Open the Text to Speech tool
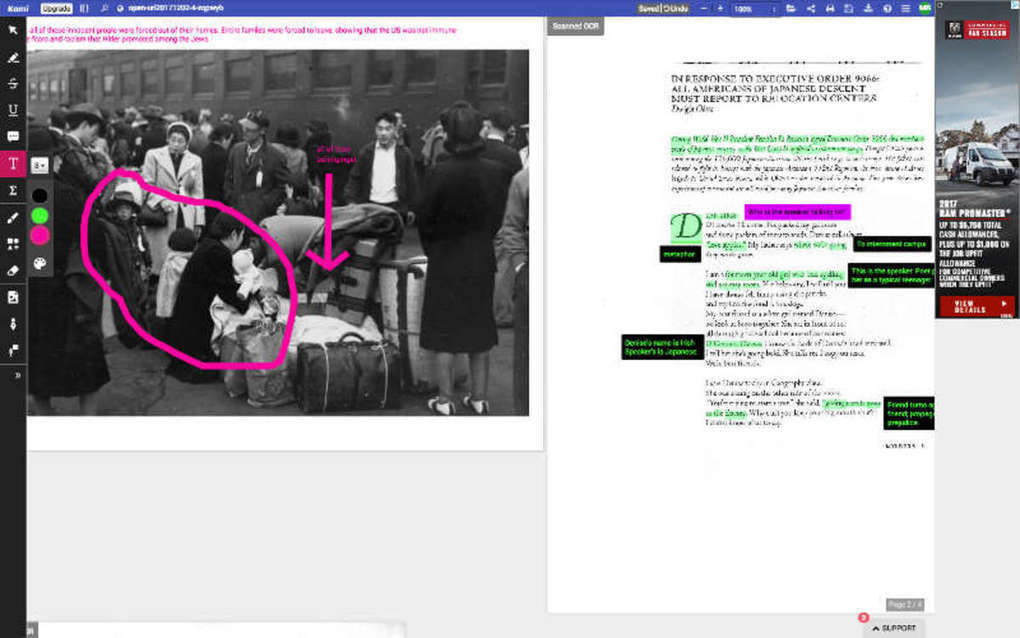 tap(13, 351)
